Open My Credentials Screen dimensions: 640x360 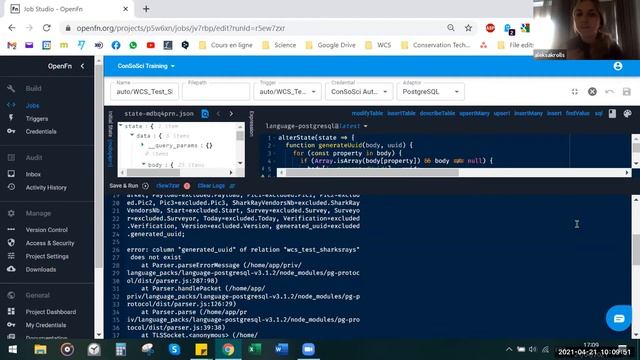[x=46, y=325]
